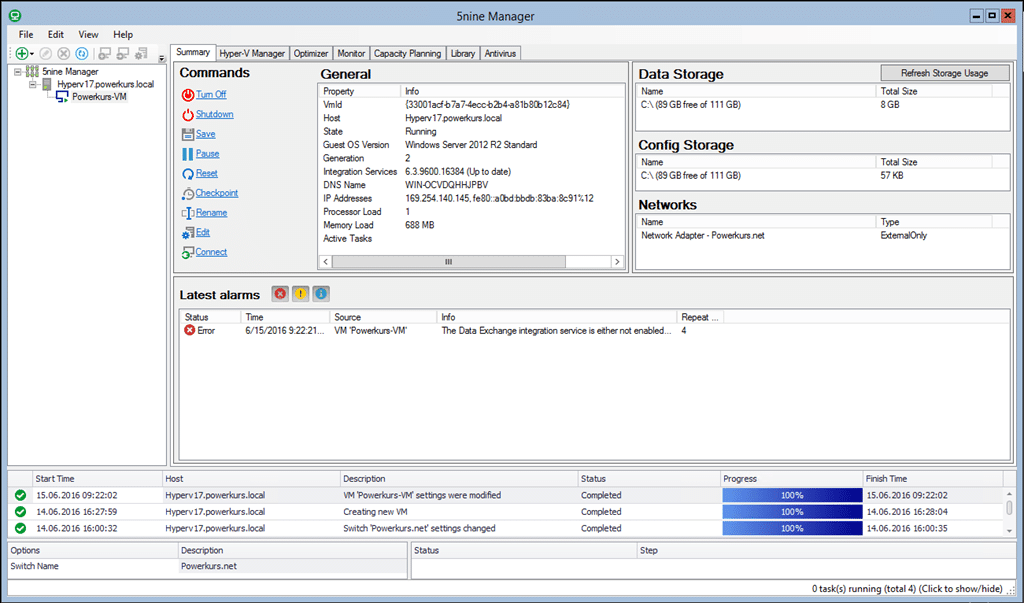Click green check icon for Switch 'Powerkurs.net' task

pos(20,529)
